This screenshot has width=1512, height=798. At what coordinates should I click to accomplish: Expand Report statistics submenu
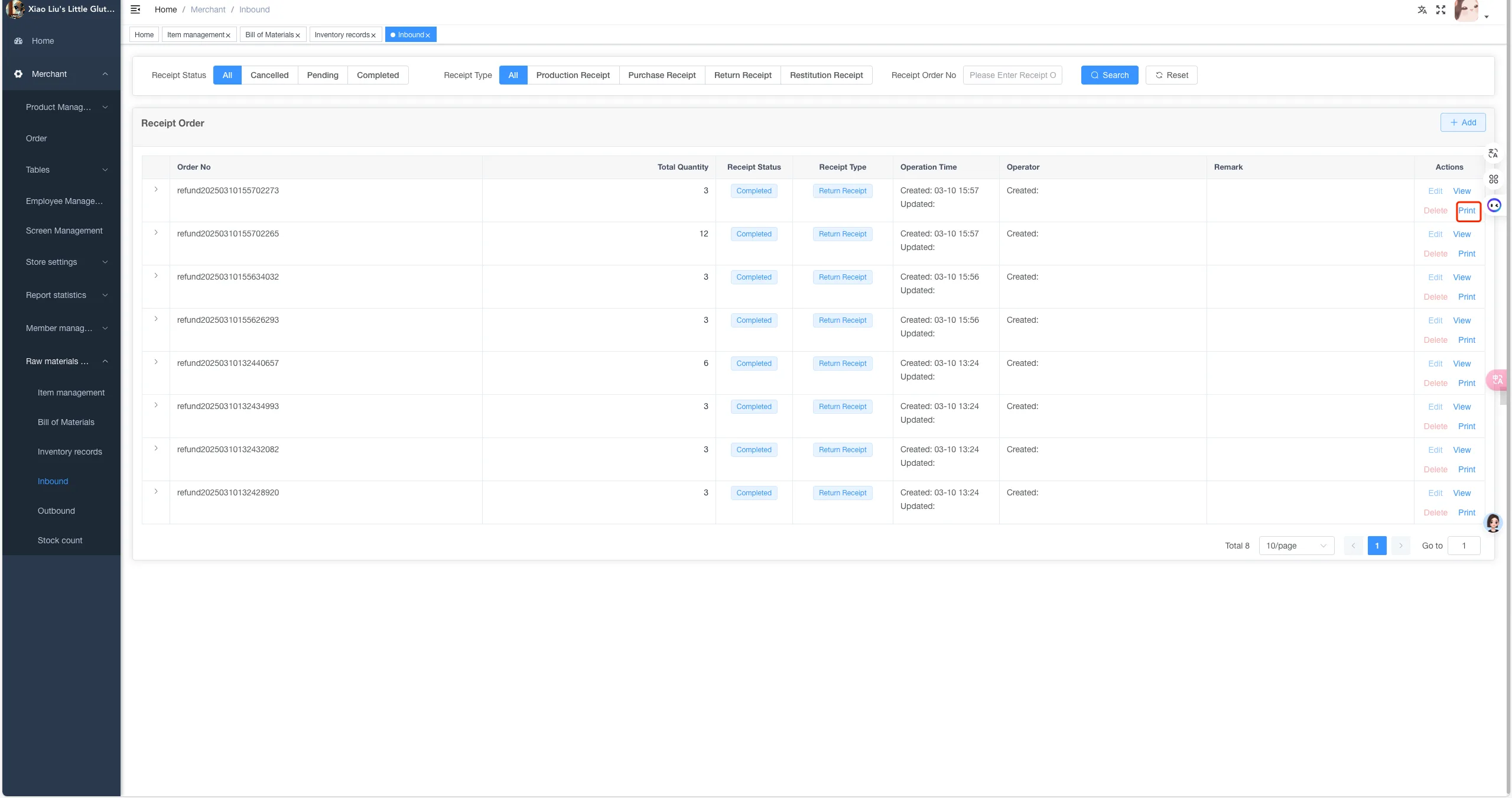point(61,295)
